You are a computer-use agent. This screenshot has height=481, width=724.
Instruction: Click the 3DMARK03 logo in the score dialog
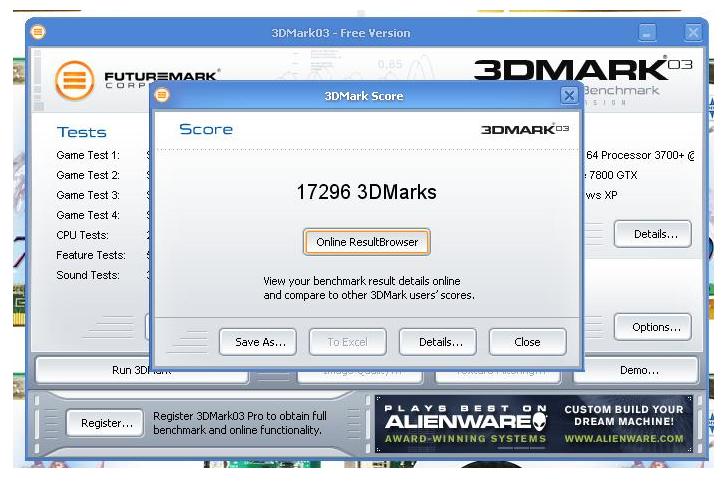click(x=525, y=129)
